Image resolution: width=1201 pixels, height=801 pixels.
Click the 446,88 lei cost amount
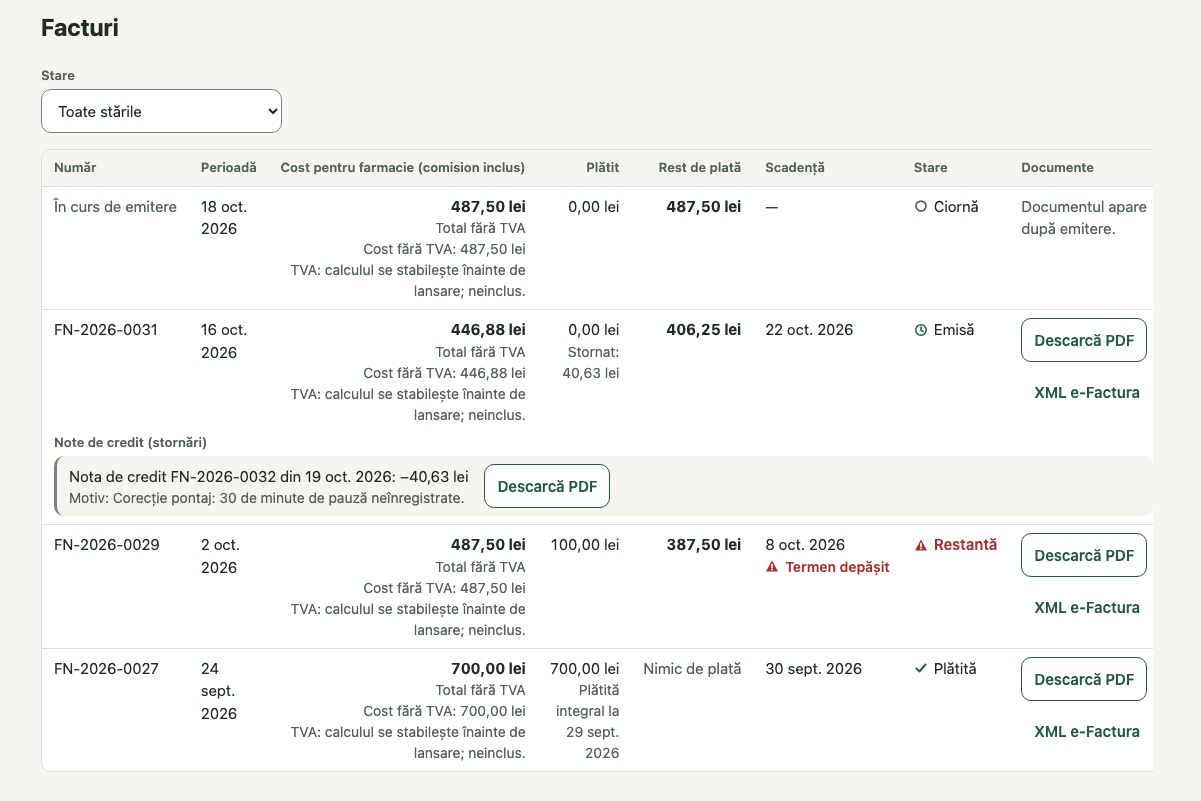click(x=488, y=330)
